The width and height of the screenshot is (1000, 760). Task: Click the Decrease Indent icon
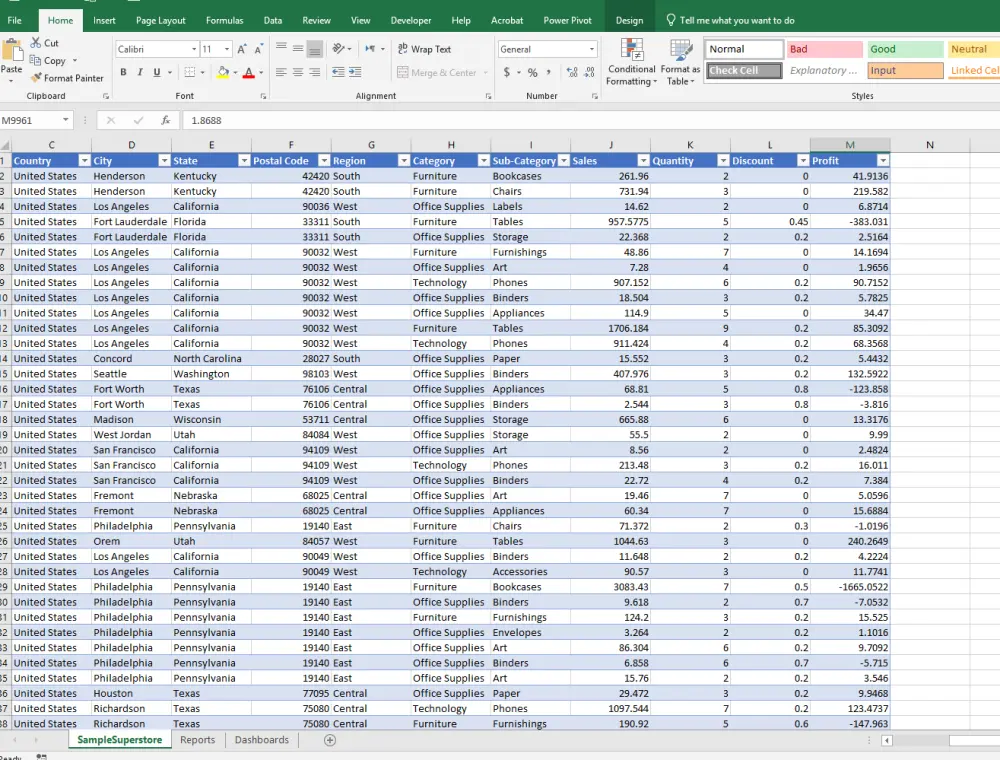point(338,72)
